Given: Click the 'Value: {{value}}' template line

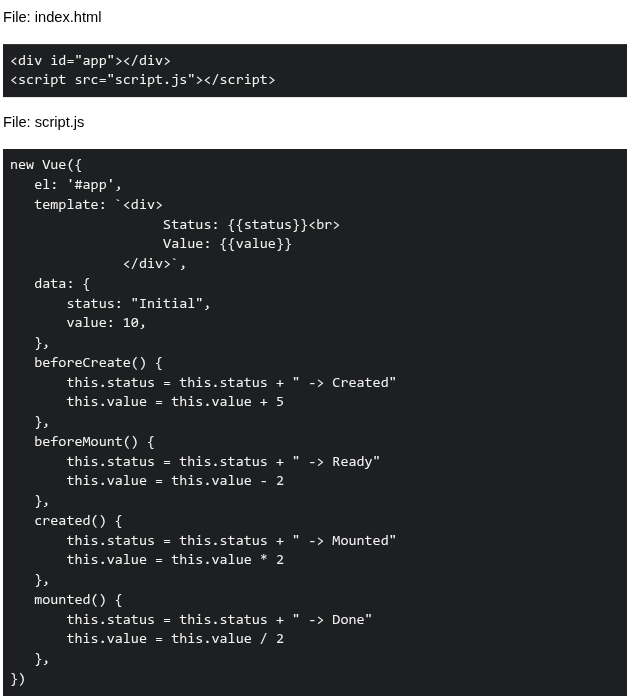Looking at the screenshot, I should pyautogui.click(x=227, y=244).
